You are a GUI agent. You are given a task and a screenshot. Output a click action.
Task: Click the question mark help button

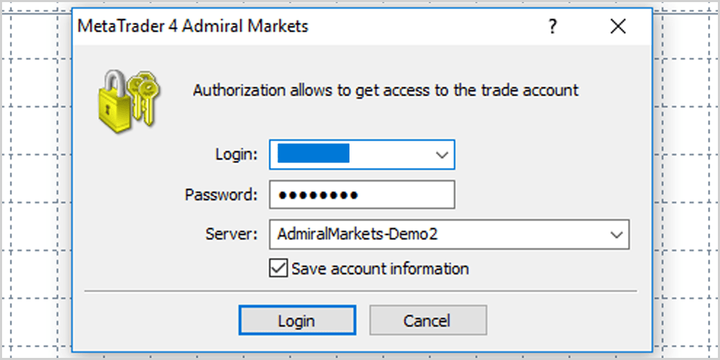[x=553, y=27]
